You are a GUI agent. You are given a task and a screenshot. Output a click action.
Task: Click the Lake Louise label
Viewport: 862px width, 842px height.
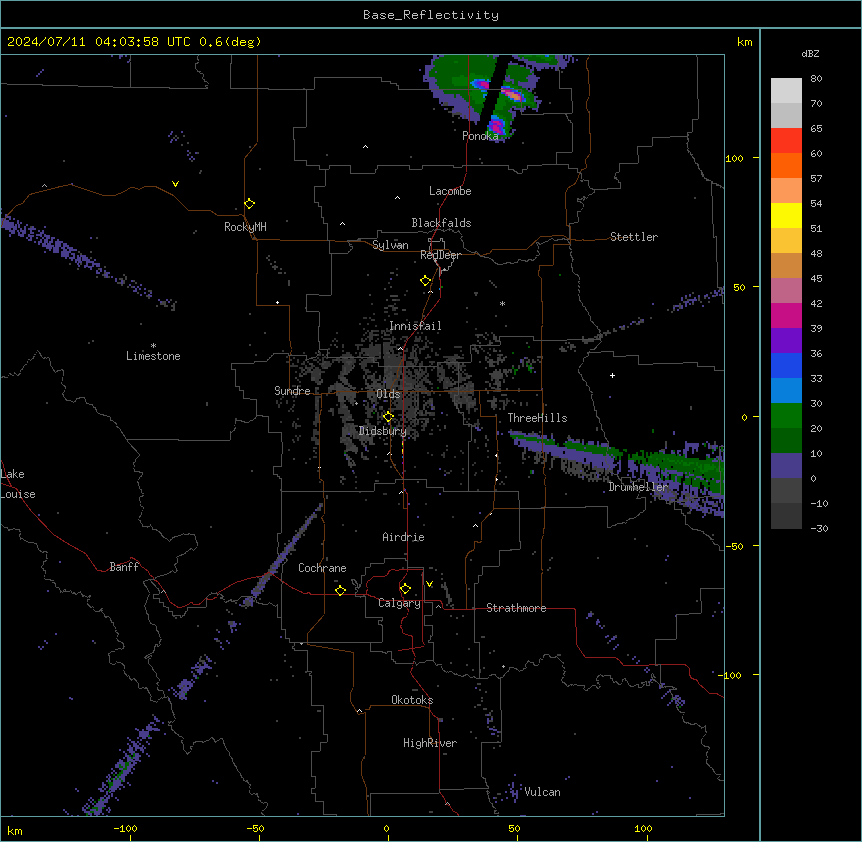pyautogui.click(x=18, y=484)
